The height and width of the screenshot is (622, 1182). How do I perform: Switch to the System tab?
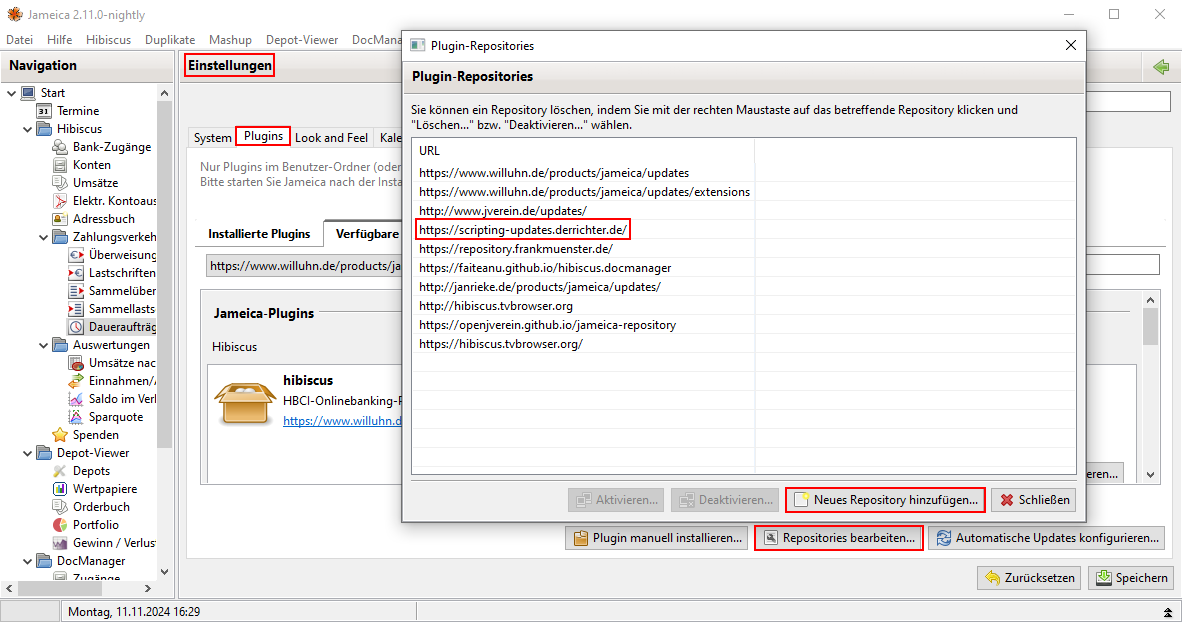213,137
